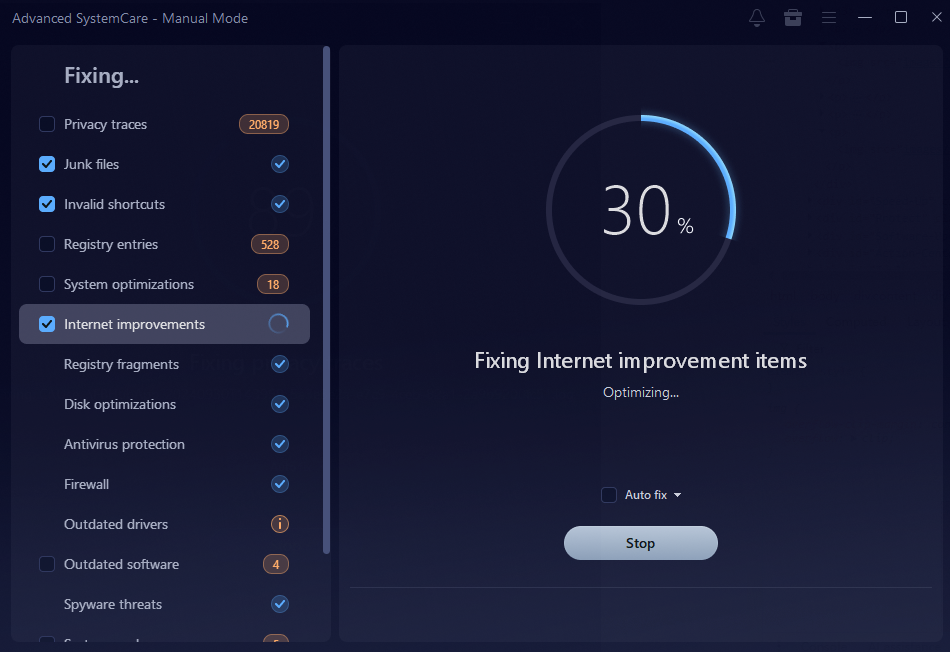Click the Junk files completed checkmark icon

click(x=280, y=164)
